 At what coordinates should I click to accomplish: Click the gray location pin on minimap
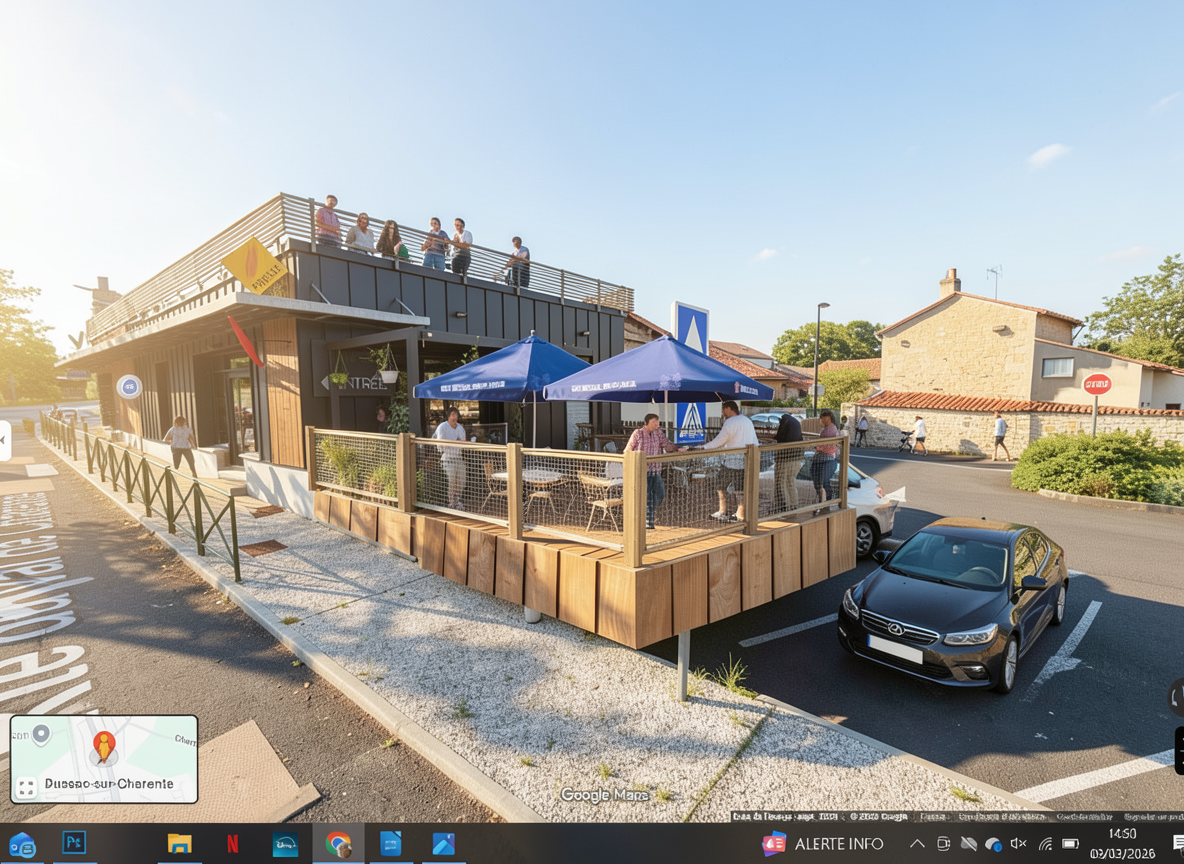point(40,735)
